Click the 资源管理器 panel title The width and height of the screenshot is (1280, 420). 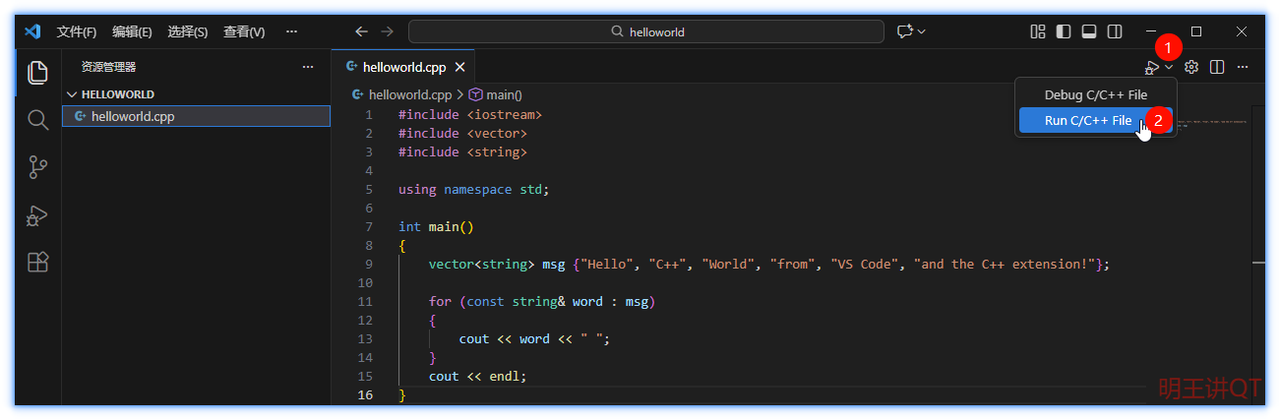pyautogui.click(x=108, y=67)
